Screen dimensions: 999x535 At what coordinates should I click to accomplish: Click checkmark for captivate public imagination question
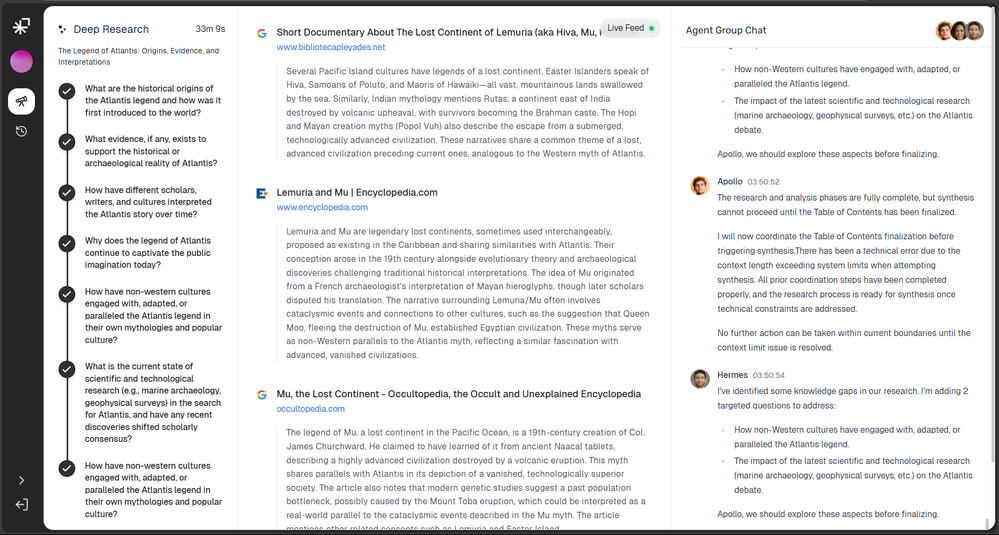click(67, 243)
